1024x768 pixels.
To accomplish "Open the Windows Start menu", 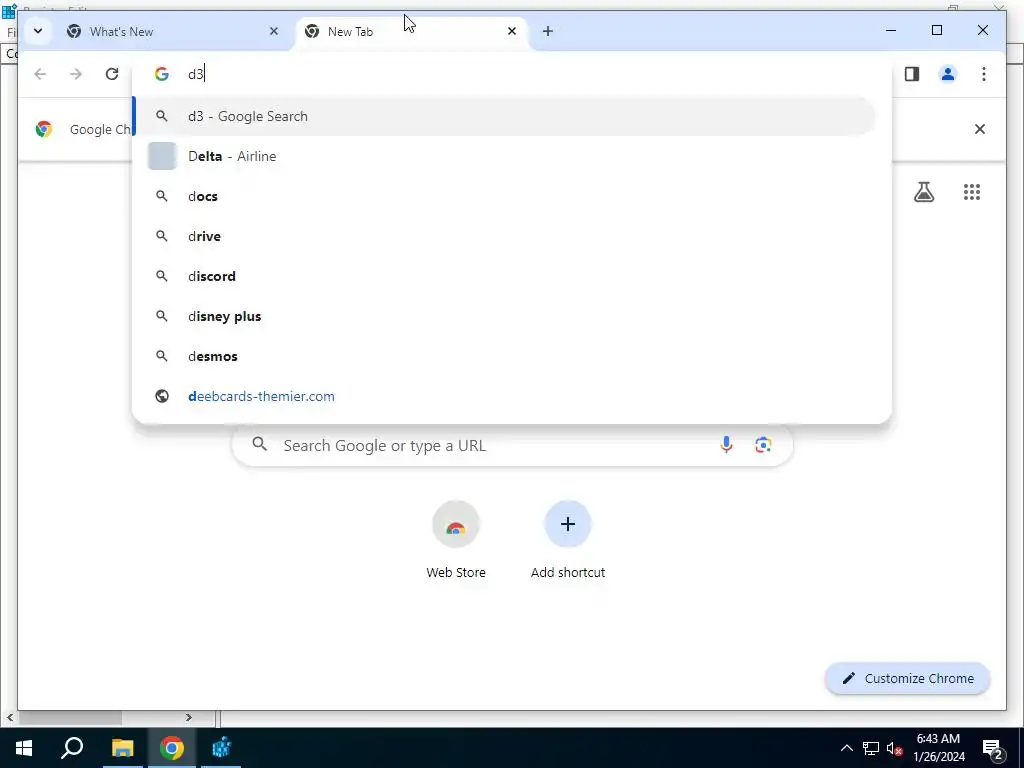I will [x=24, y=748].
